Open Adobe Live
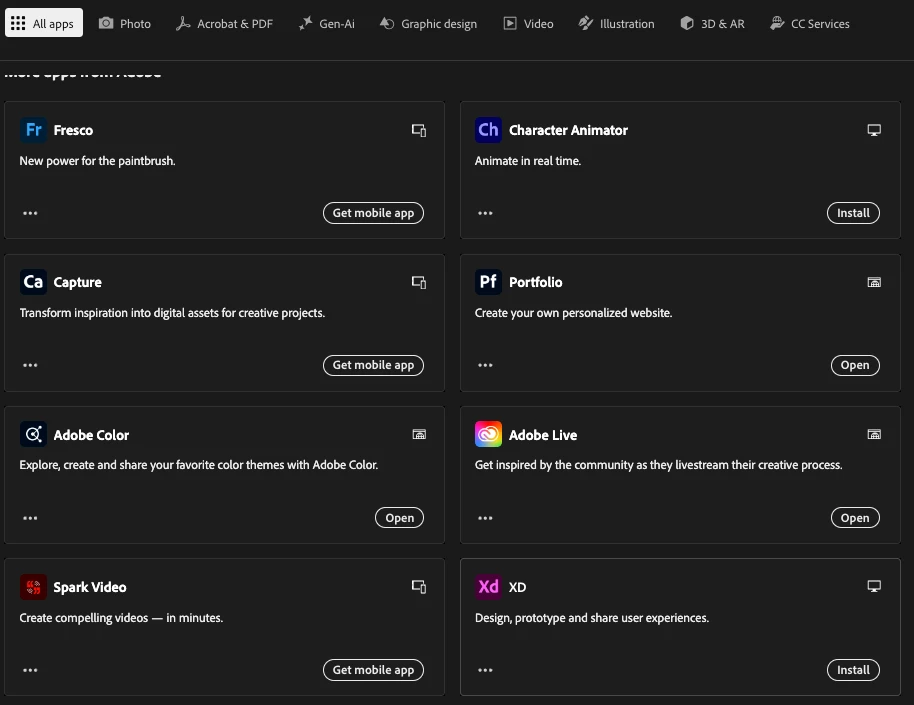The width and height of the screenshot is (914, 705). click(855, 518)
